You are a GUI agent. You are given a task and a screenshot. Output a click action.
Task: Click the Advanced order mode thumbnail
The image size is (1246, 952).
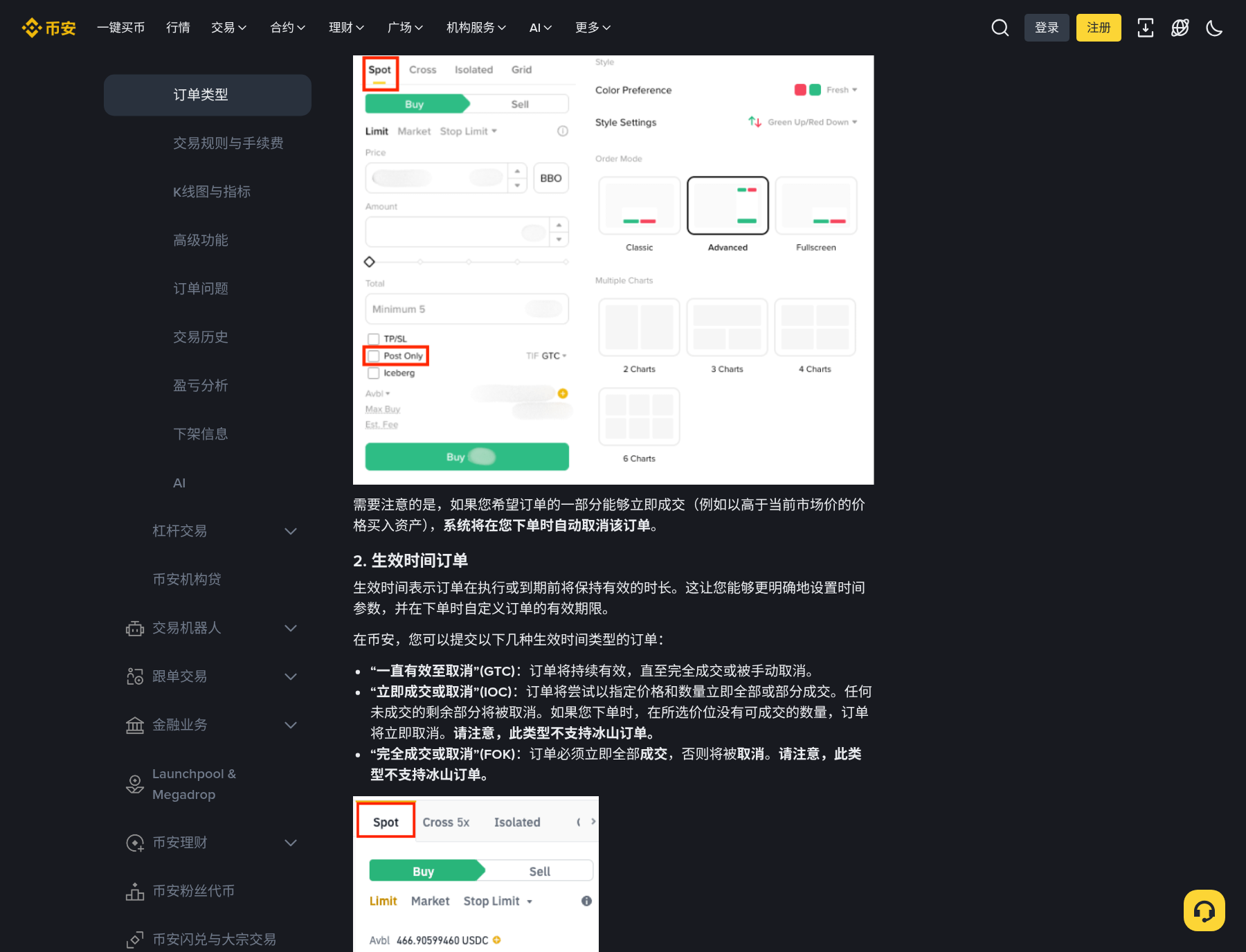(728, 206)
